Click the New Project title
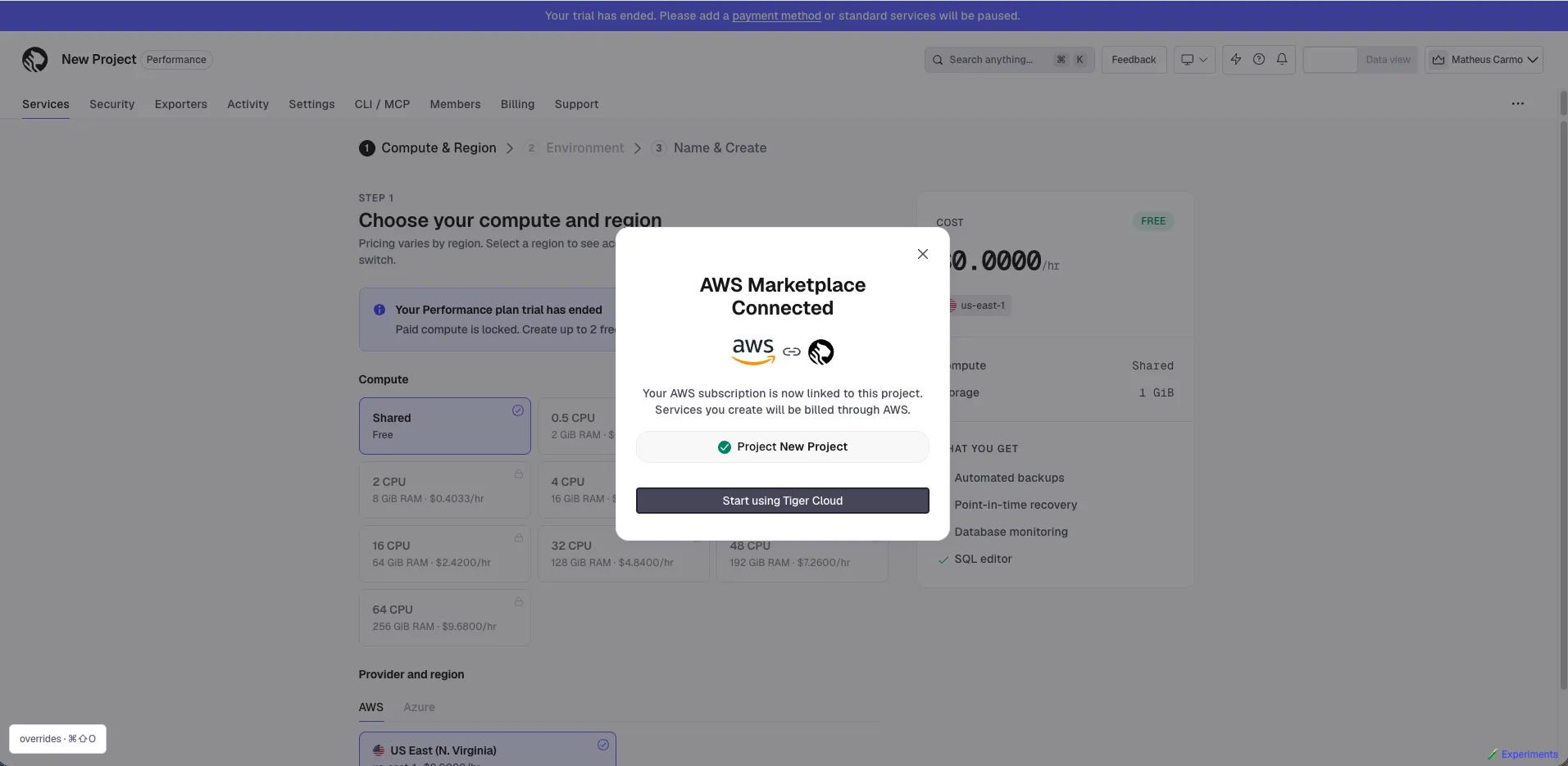The image size is (1568, 766). coord(98,59)
